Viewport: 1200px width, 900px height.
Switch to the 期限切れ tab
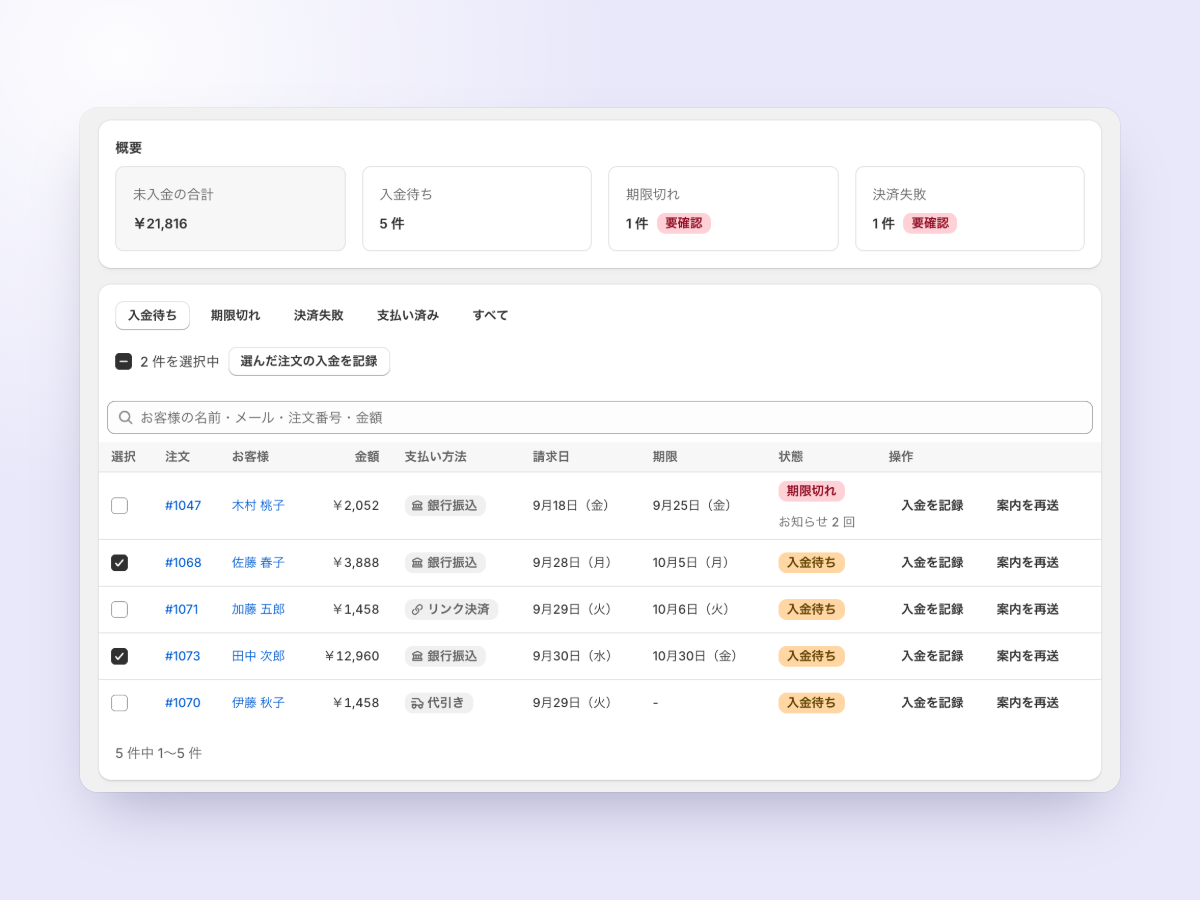click(x=235, y=316)
